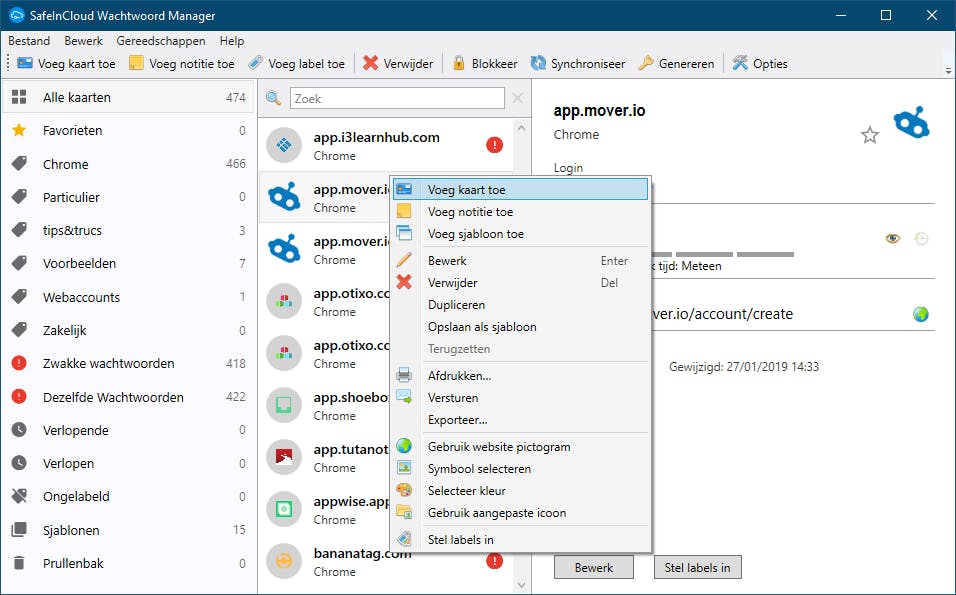This screenshot has width=956, height=595.
Task: Expand the toolbar overflow arrow
Action: point(946,69)
